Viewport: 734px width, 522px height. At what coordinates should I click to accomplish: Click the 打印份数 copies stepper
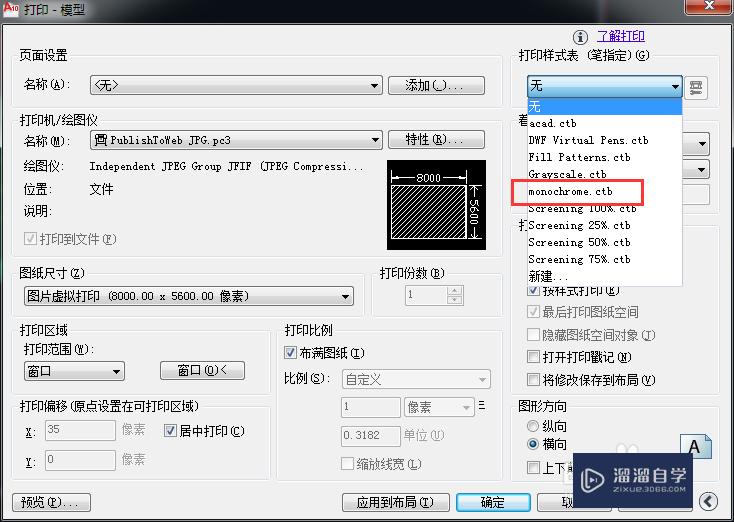coord(455,295)
